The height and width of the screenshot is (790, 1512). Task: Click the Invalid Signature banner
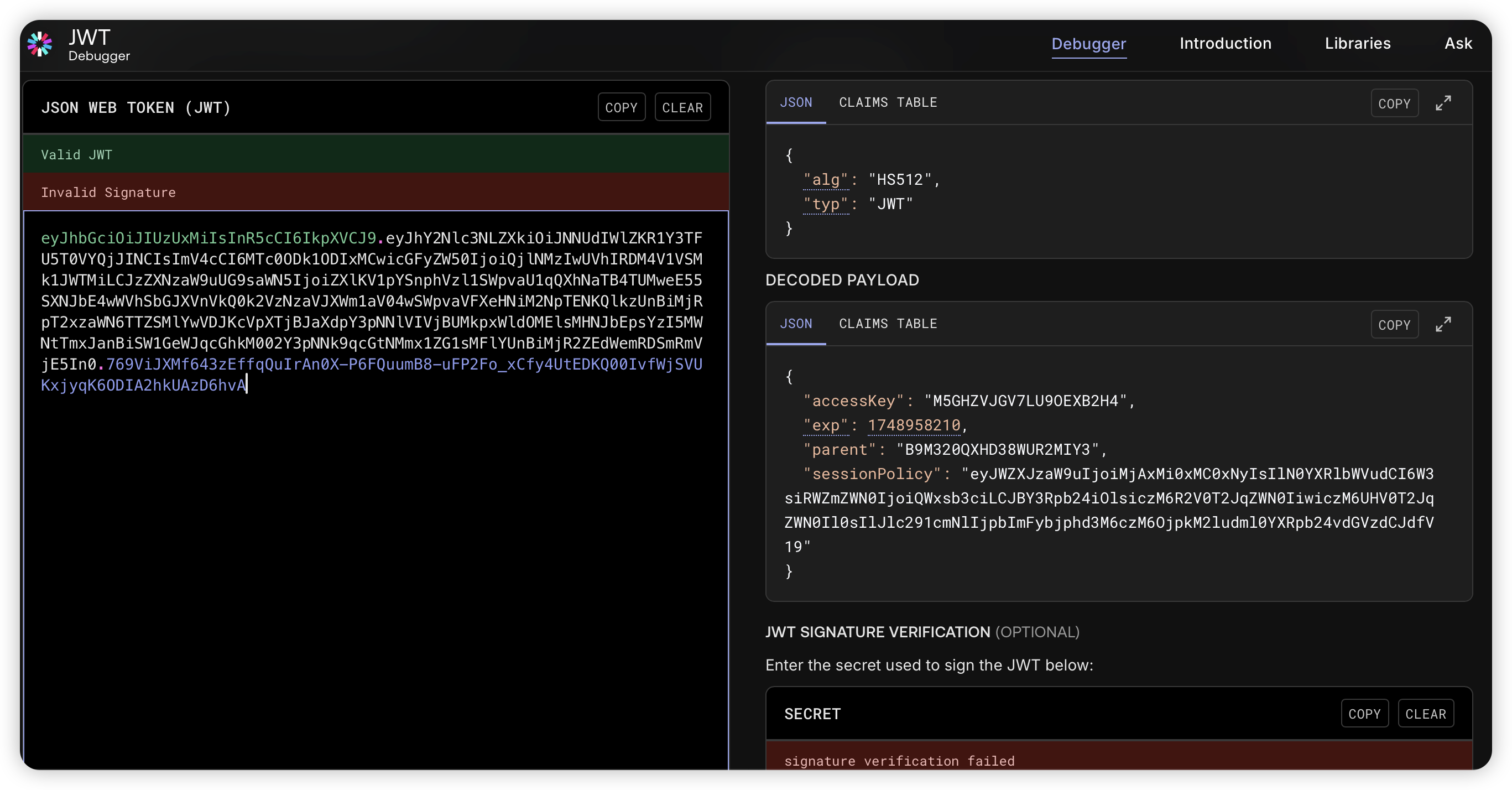click(x=376, y=191)
